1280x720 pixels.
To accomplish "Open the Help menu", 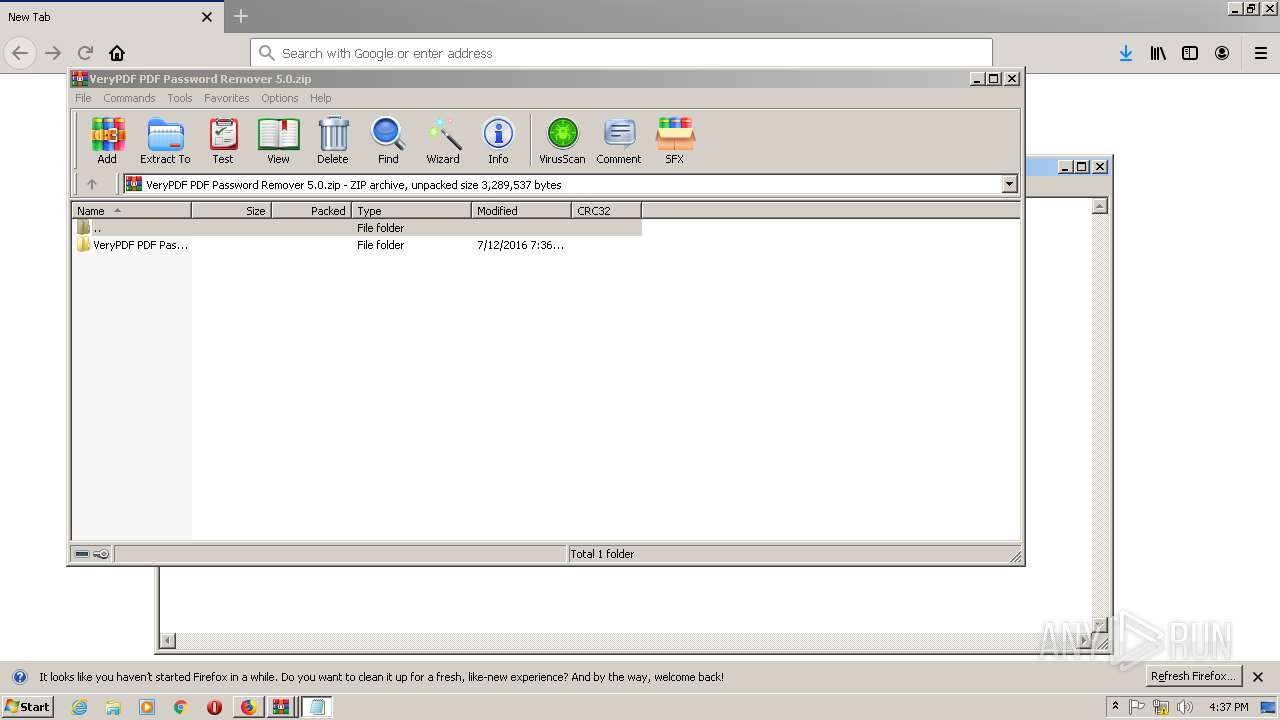I will coord(320,98).
